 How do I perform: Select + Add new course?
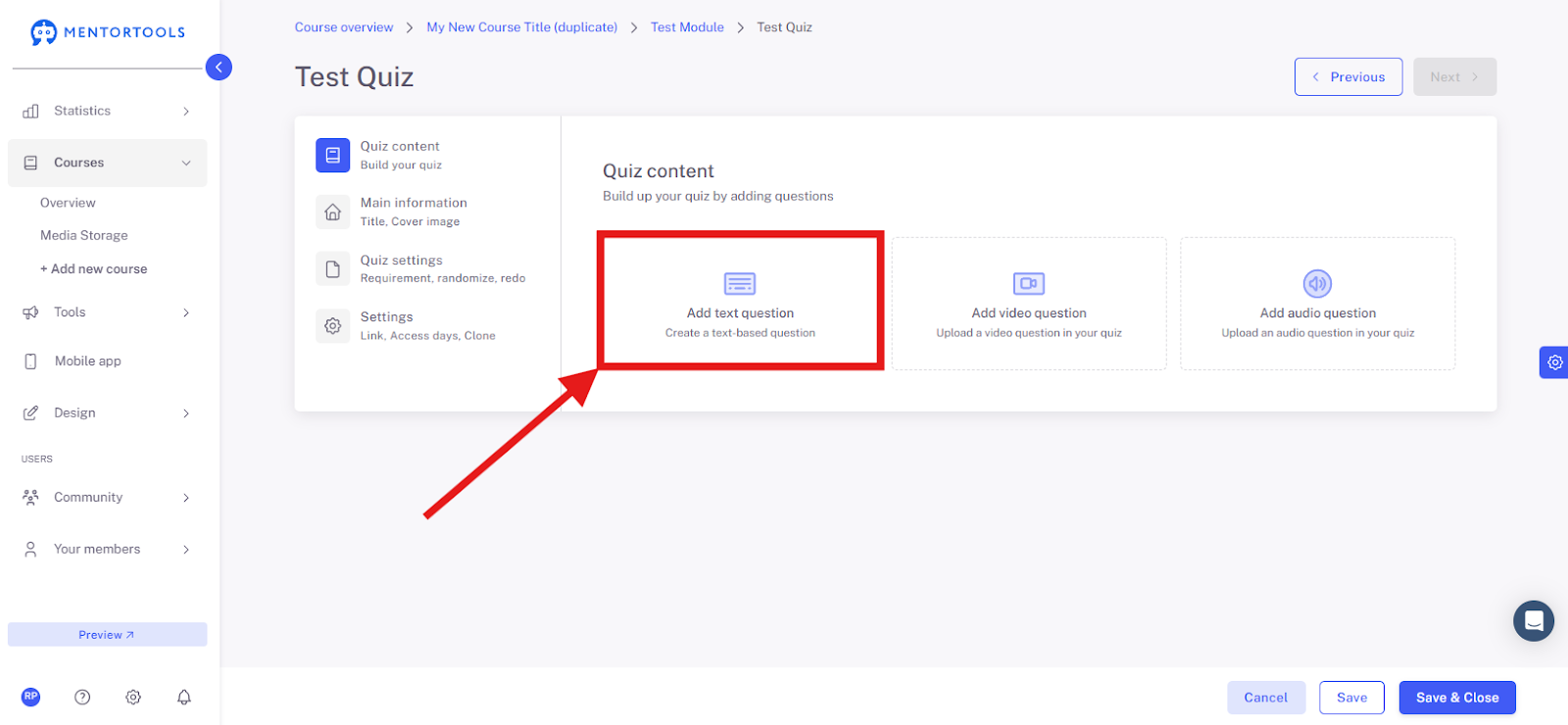(94, 268)
